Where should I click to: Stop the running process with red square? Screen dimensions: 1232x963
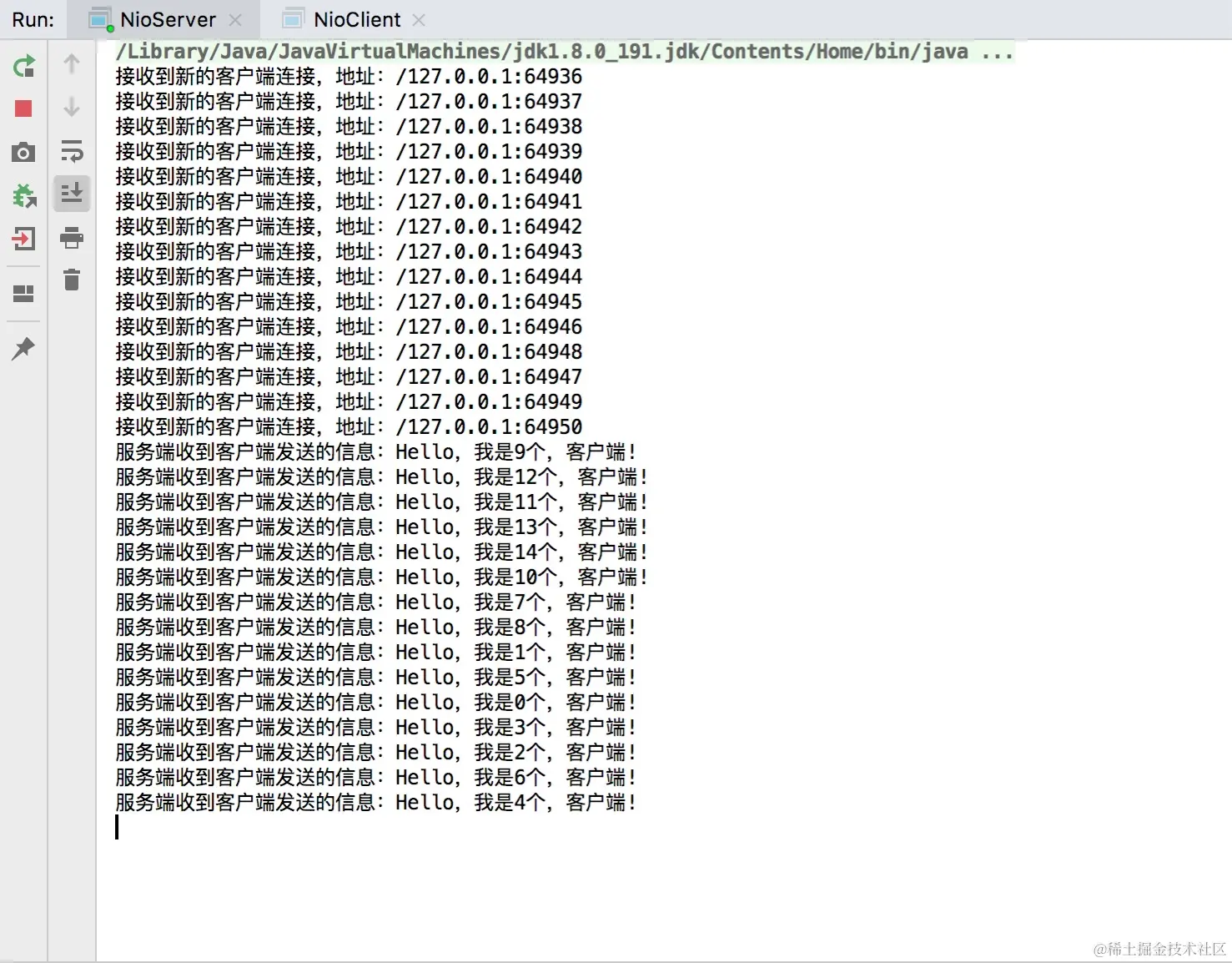[x=23, y=108]
